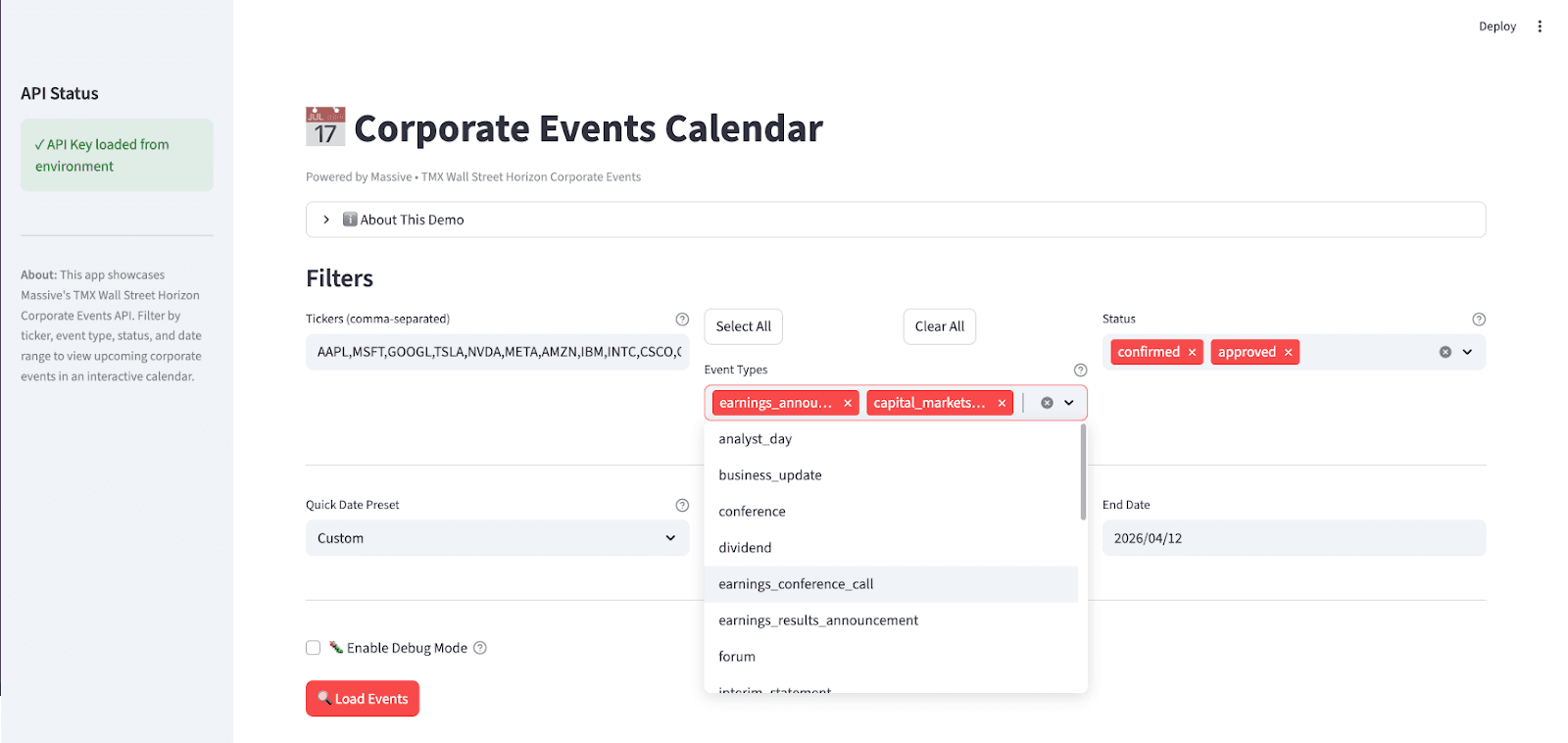This screenshot has height=743, width=1568.
Task: Click help icon next to Debug Mode
Action: [x=480, y=648]
